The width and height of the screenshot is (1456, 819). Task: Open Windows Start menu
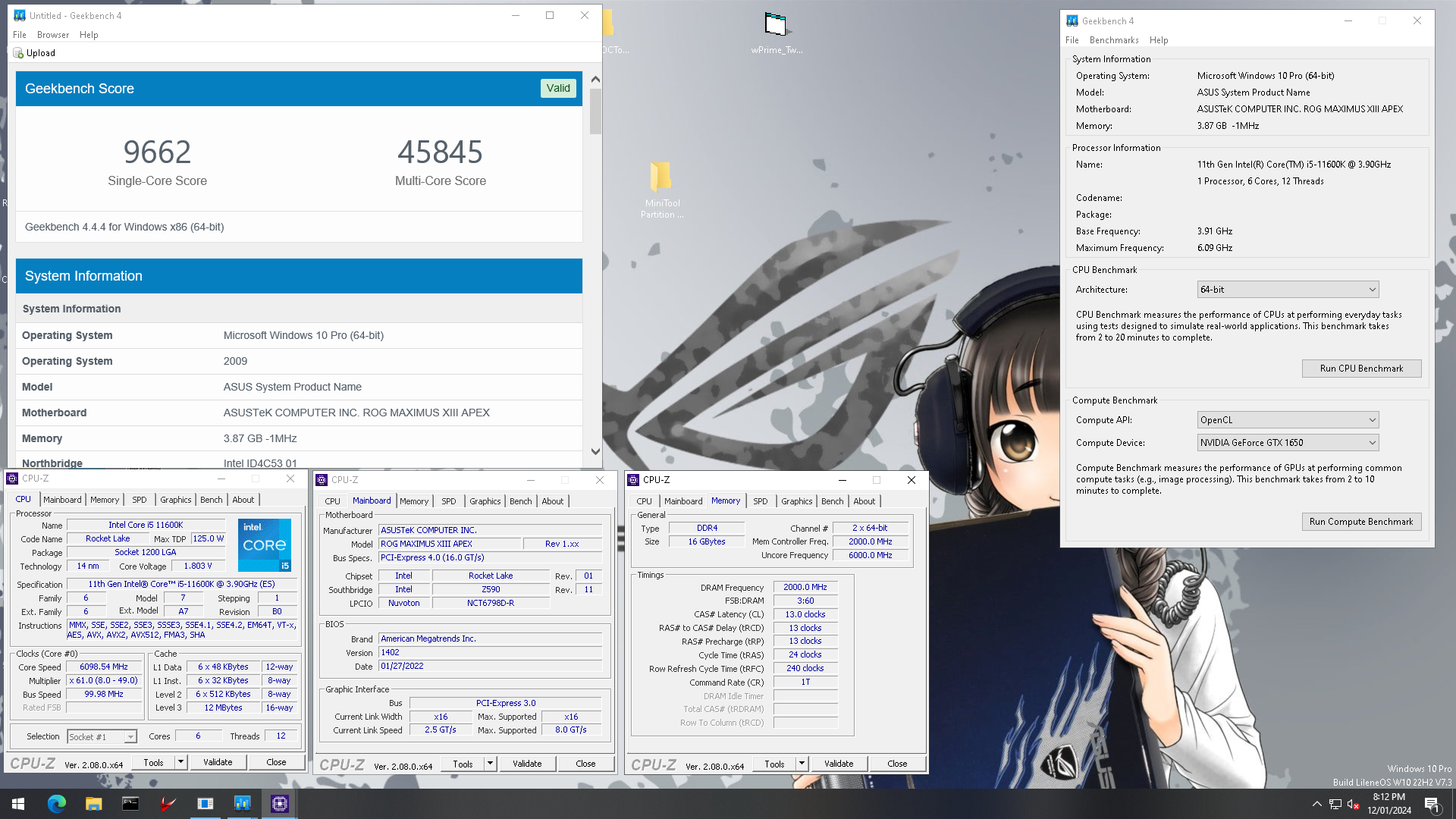(x=18, y=804)
